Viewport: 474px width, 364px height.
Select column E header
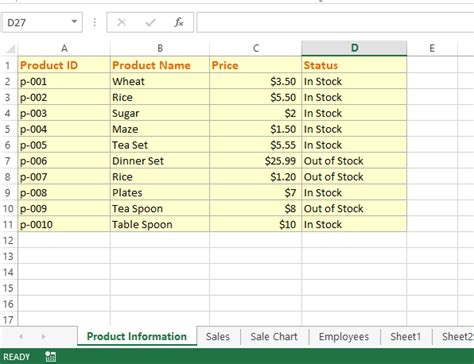[x=432, y=48]
